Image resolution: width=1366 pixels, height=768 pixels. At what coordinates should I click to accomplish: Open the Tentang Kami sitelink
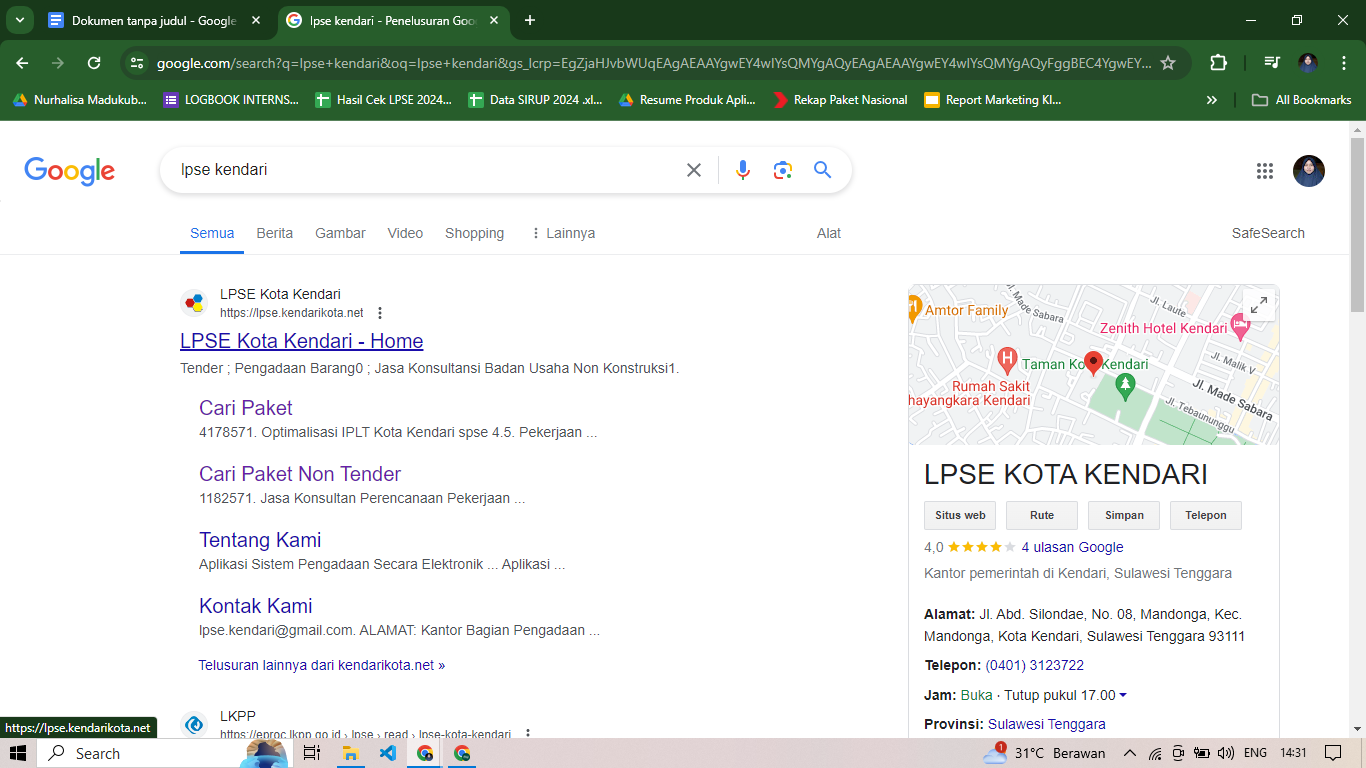[260, 540]
